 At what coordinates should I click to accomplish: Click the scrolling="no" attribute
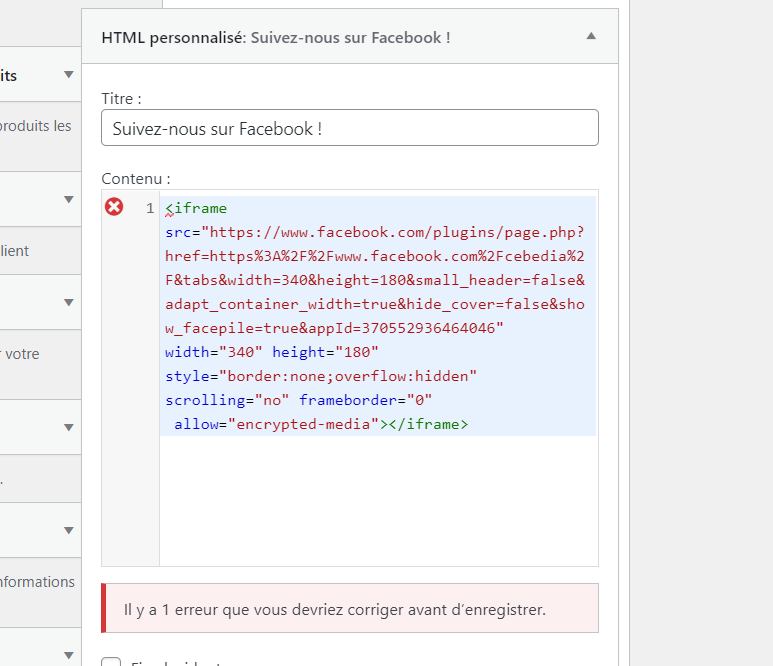point(227,400)
